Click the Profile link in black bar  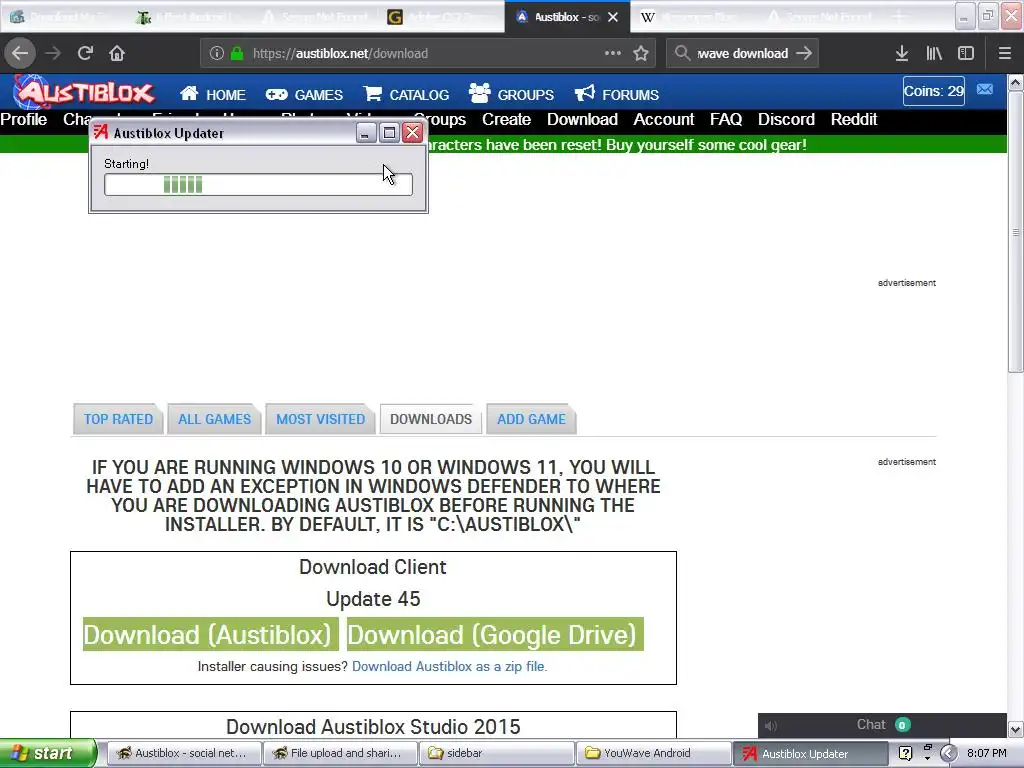pos(24,120)
